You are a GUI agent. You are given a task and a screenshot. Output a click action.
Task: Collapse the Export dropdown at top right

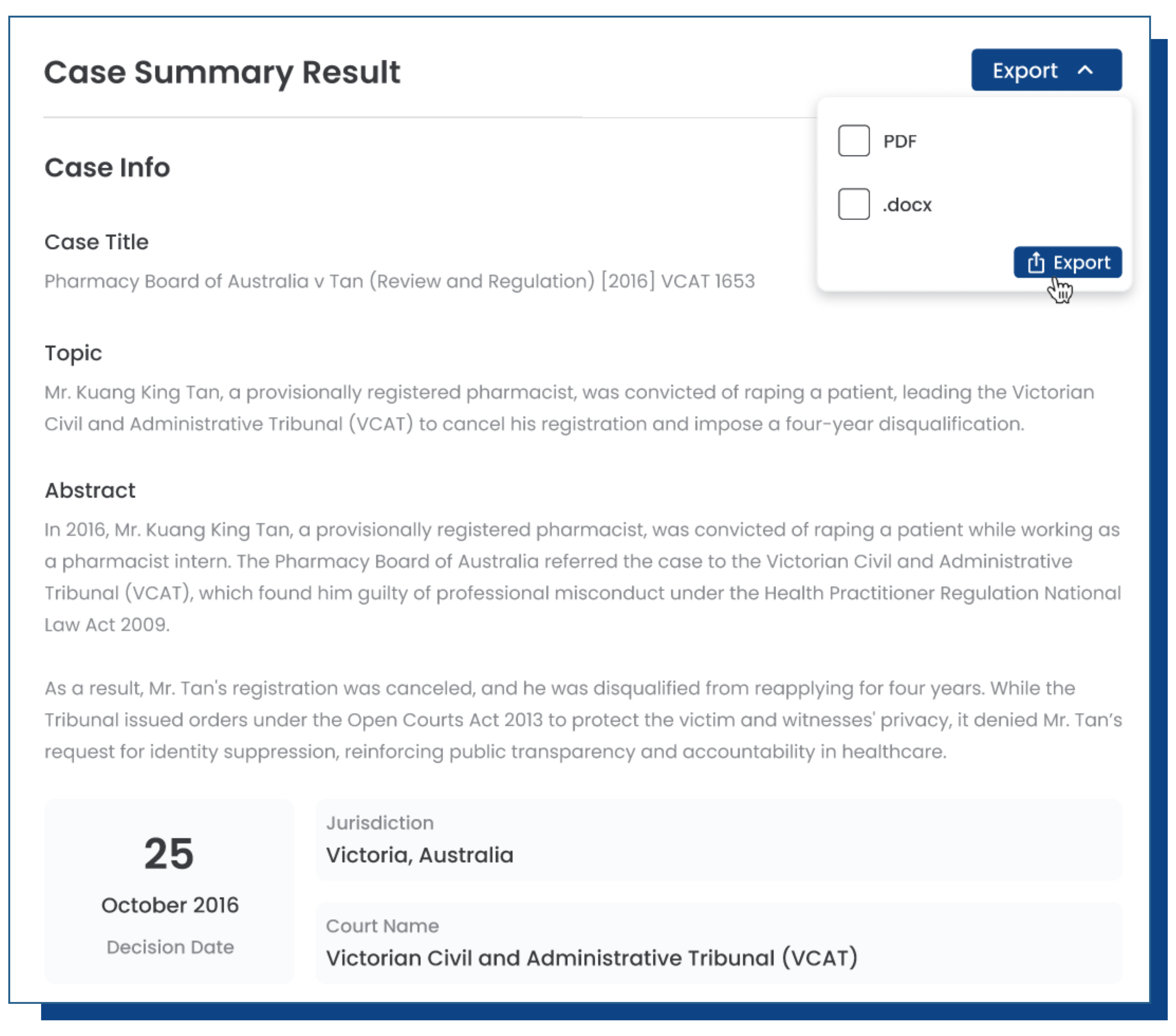click(1046, 70)
